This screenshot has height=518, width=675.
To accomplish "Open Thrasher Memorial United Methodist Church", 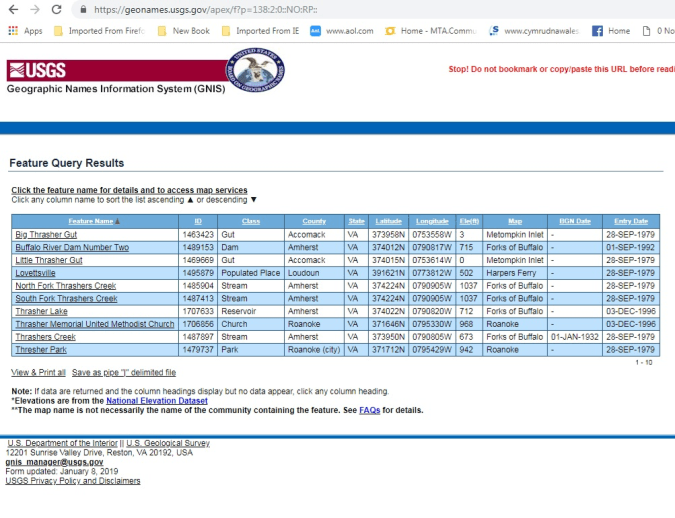I will tap(95, 324).
